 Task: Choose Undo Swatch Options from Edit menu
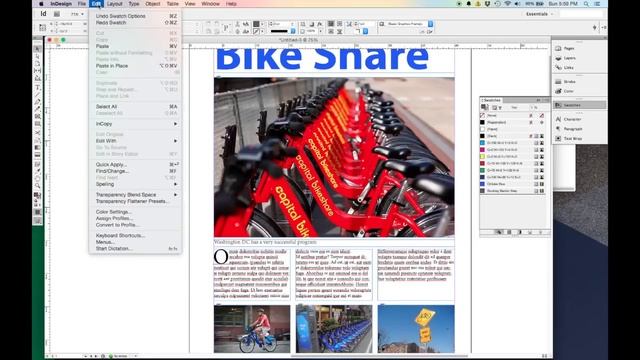click(136, 16)
